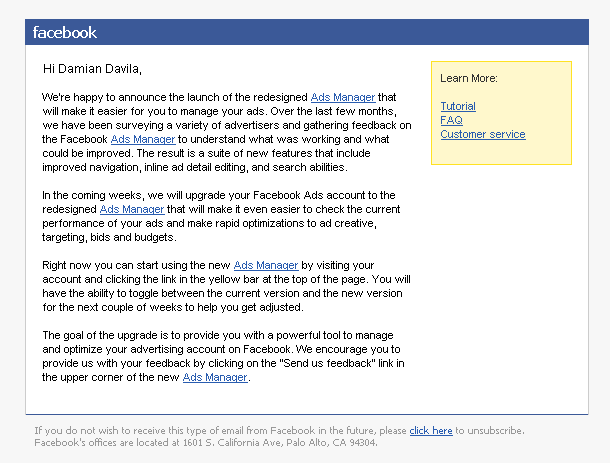Open the FAQ link

451,120
